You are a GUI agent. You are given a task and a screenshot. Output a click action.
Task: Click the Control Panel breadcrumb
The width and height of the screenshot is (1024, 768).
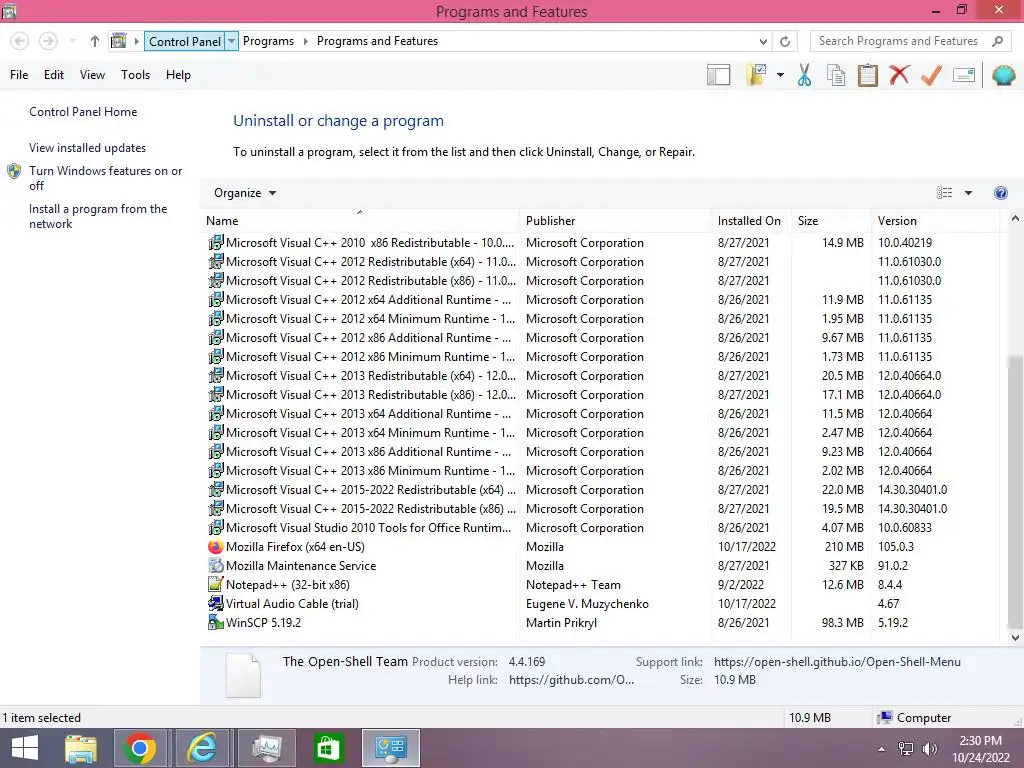(185, 41)
